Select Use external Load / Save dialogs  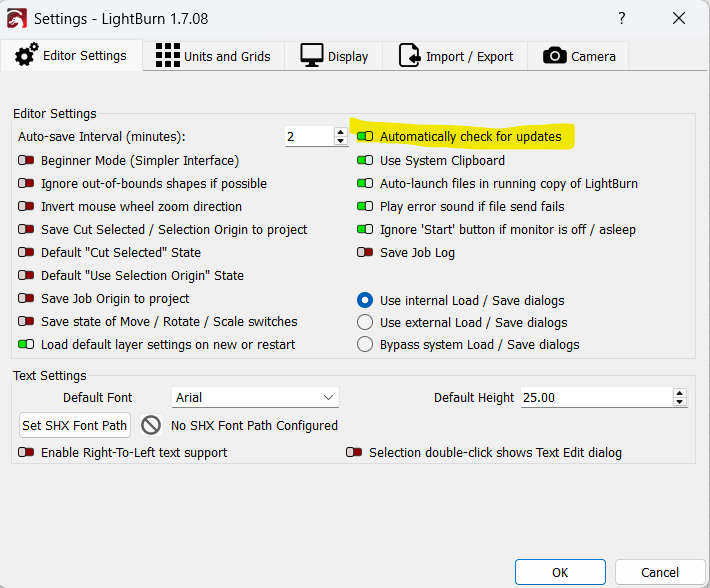pyautogui.click(x=365, y=322)
